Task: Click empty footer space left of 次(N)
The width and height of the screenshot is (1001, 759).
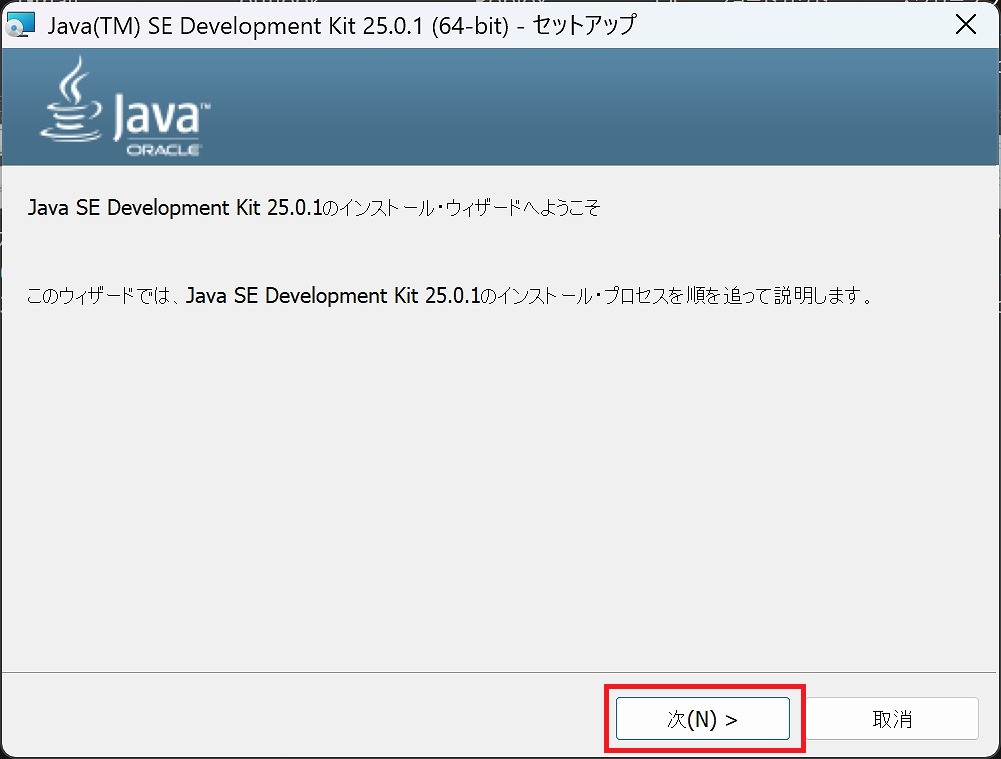Action: (300, 718)
